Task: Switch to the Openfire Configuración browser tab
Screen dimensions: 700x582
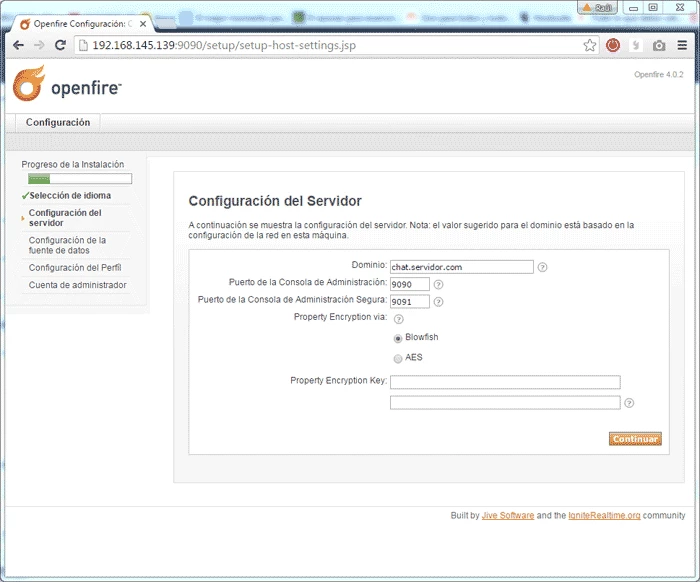Action: coord(78,22)
